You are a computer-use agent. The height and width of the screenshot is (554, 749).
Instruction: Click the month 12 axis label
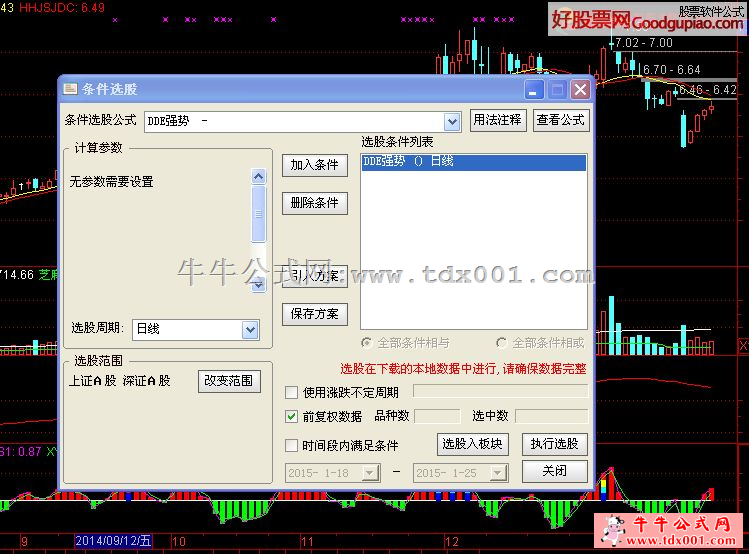pos(452,542)
